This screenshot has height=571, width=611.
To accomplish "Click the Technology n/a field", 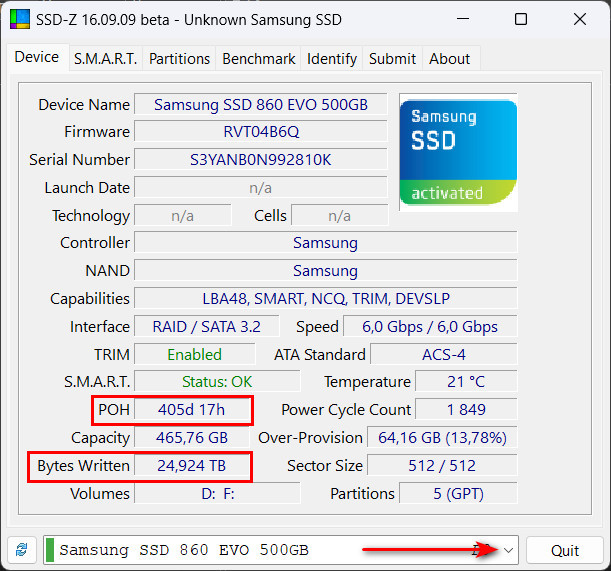I will (183, 216).
